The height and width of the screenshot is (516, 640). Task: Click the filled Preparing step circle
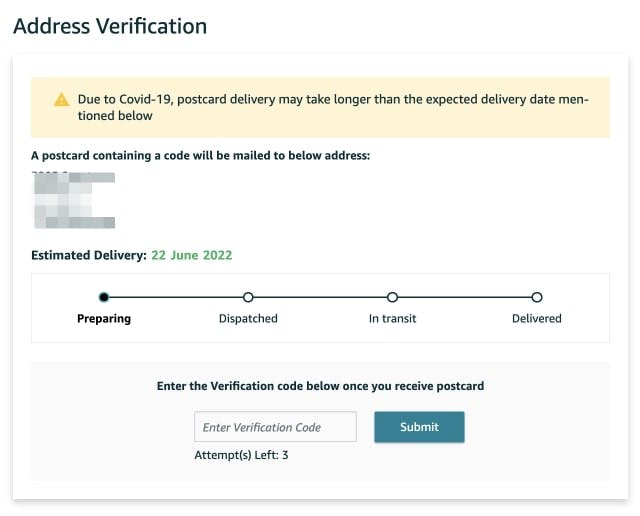tap(104, 297)
